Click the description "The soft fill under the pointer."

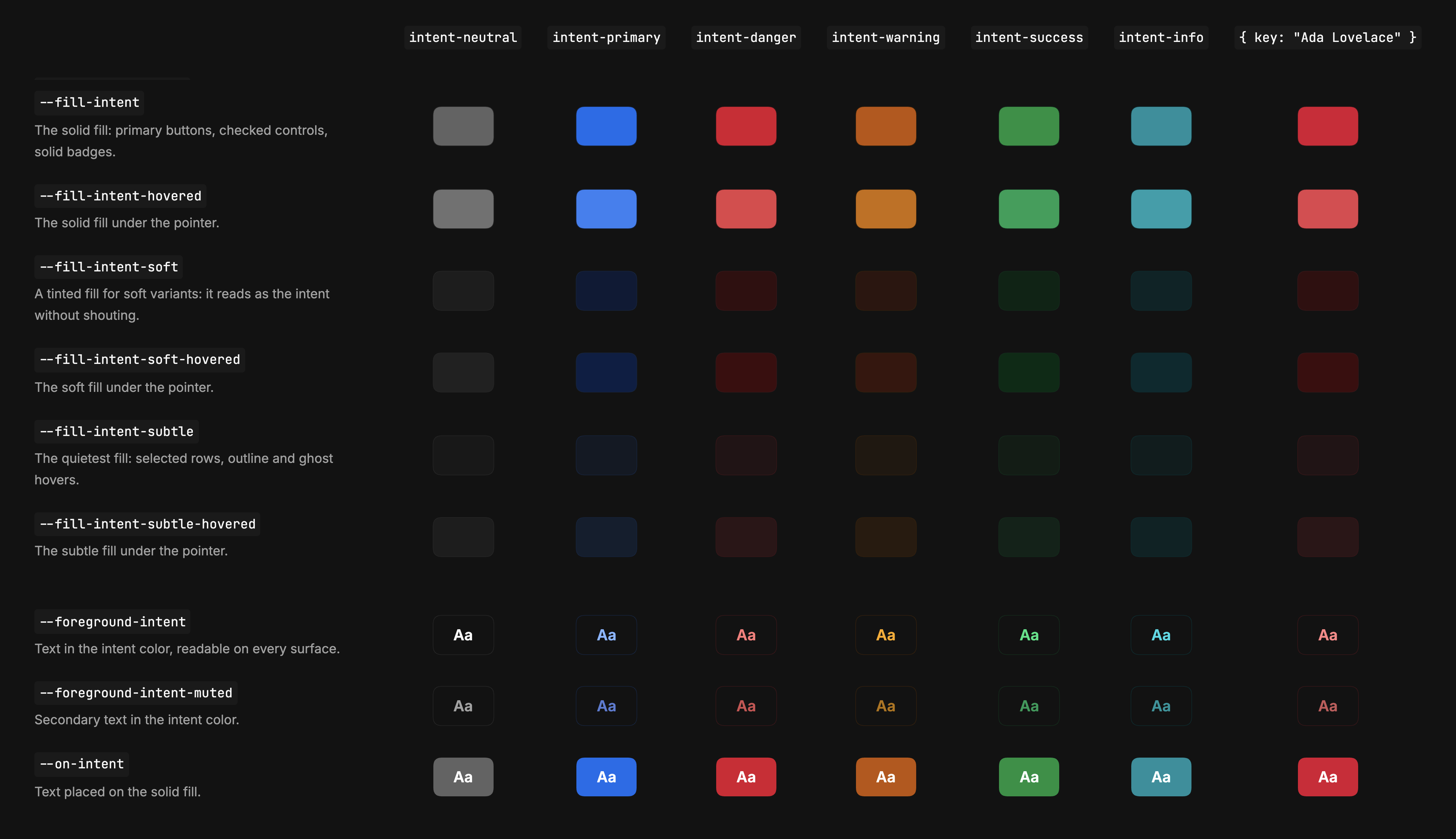click(x=124, y=387)
